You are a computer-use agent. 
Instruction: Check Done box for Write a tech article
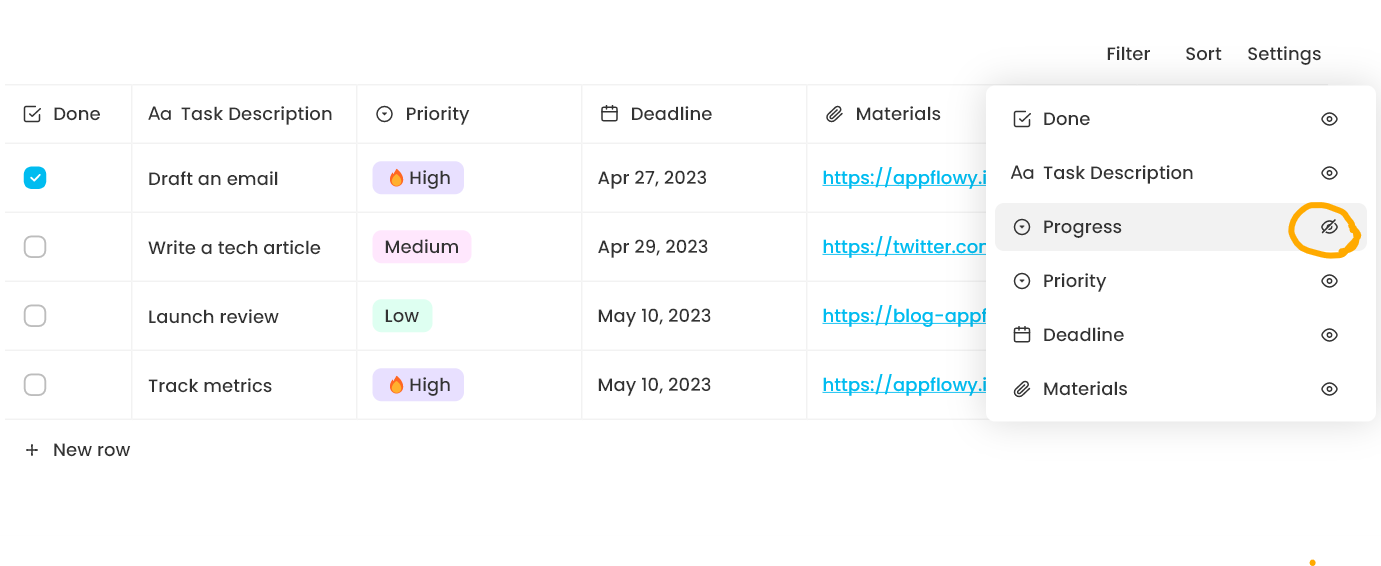point(35,247)
